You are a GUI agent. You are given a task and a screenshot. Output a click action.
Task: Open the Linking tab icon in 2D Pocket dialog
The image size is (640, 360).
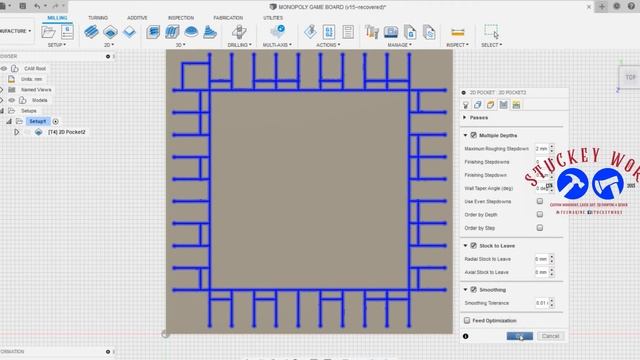[x=516, y=105]
